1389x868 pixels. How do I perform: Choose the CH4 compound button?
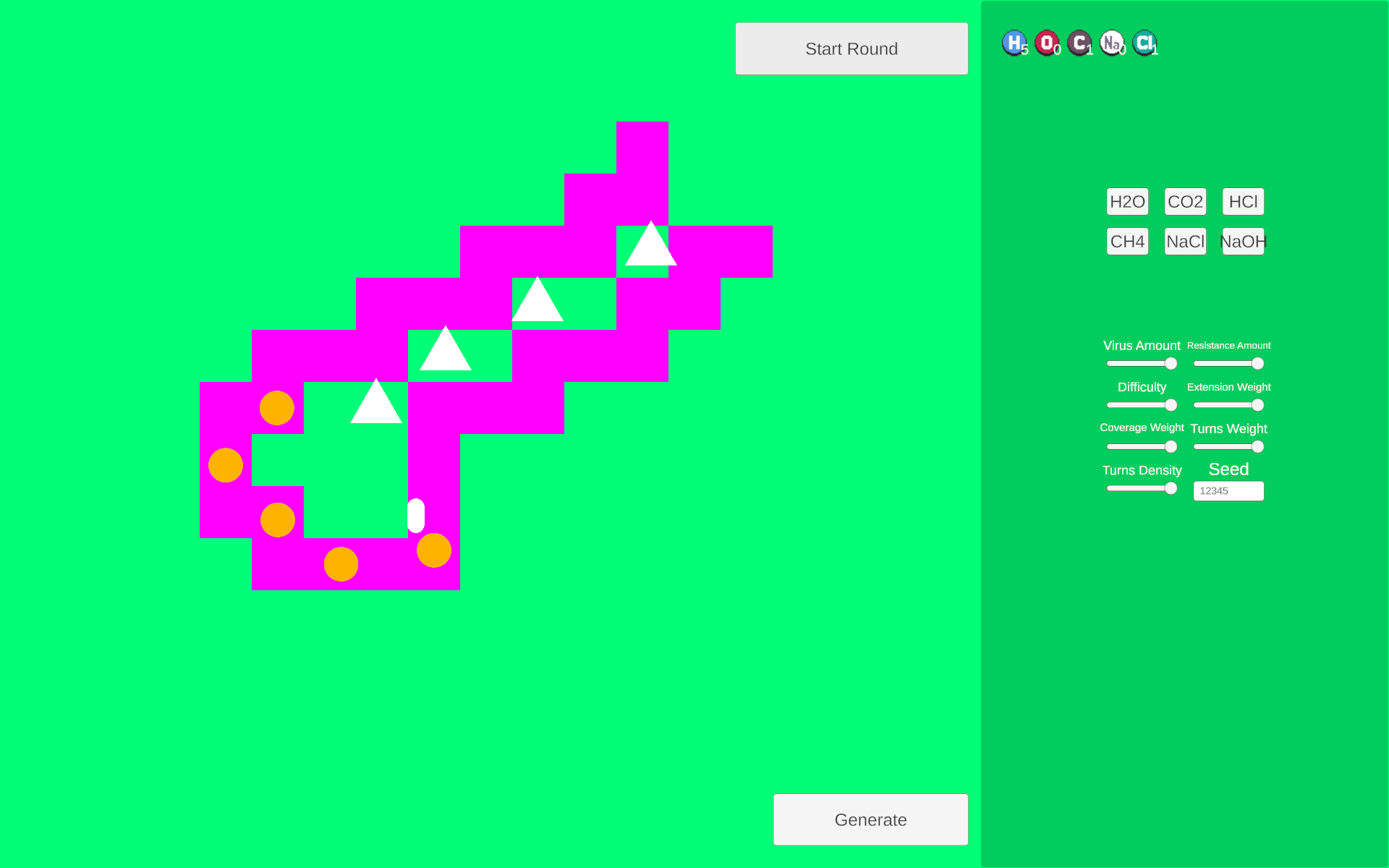click(x=1127, y=242)
